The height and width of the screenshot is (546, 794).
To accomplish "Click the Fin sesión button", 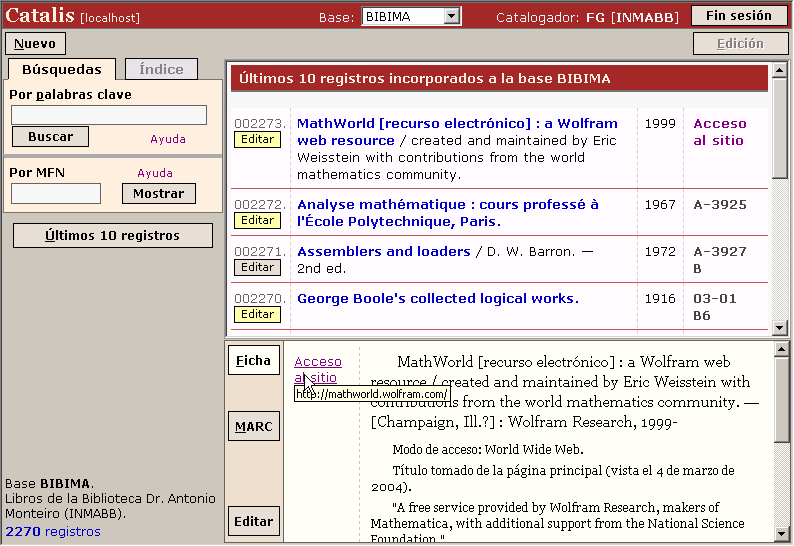I will [738, 16].
